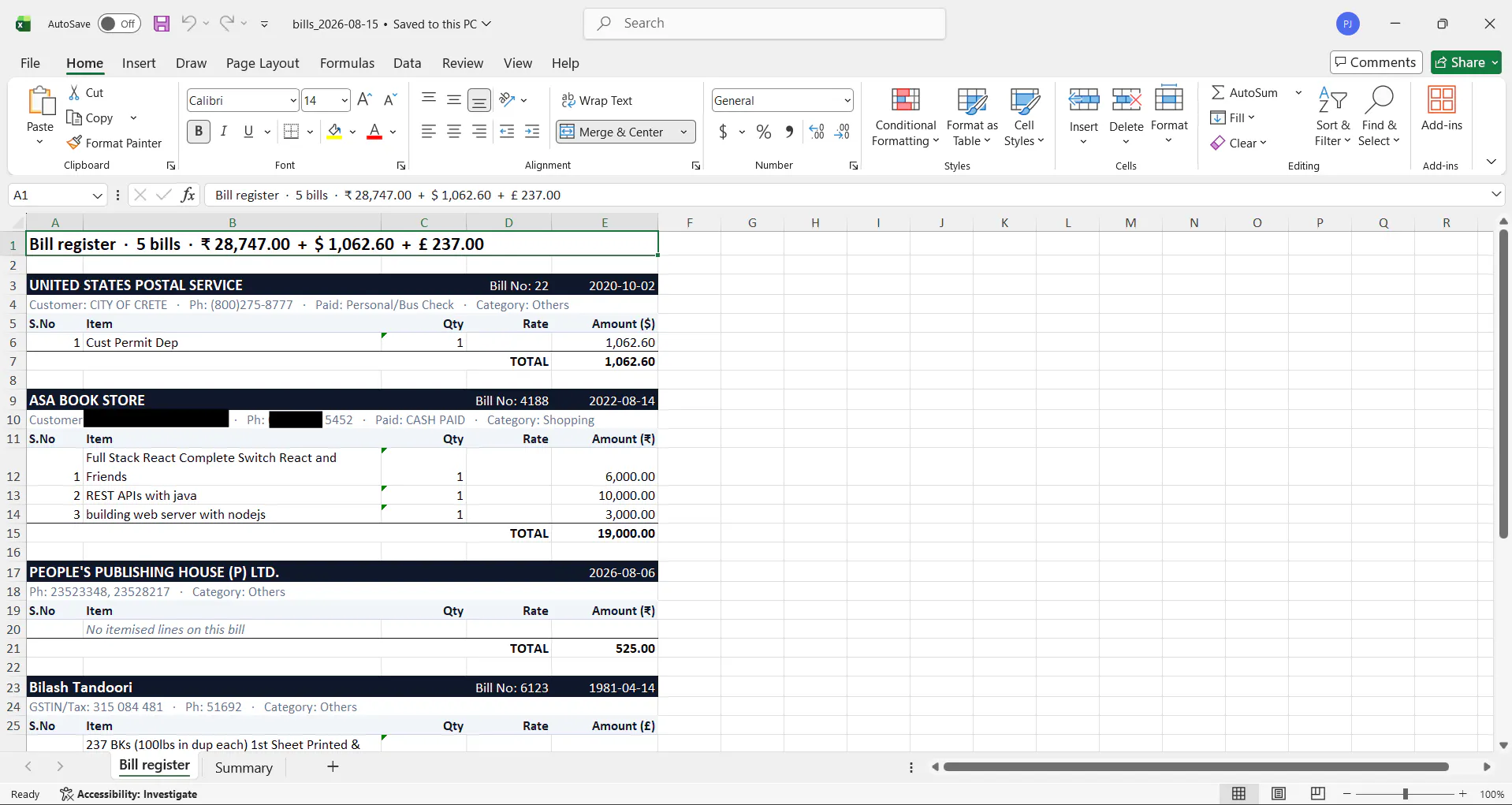
Task: Click Decrease Decimal icon
Action: click(x=843, y=132)
